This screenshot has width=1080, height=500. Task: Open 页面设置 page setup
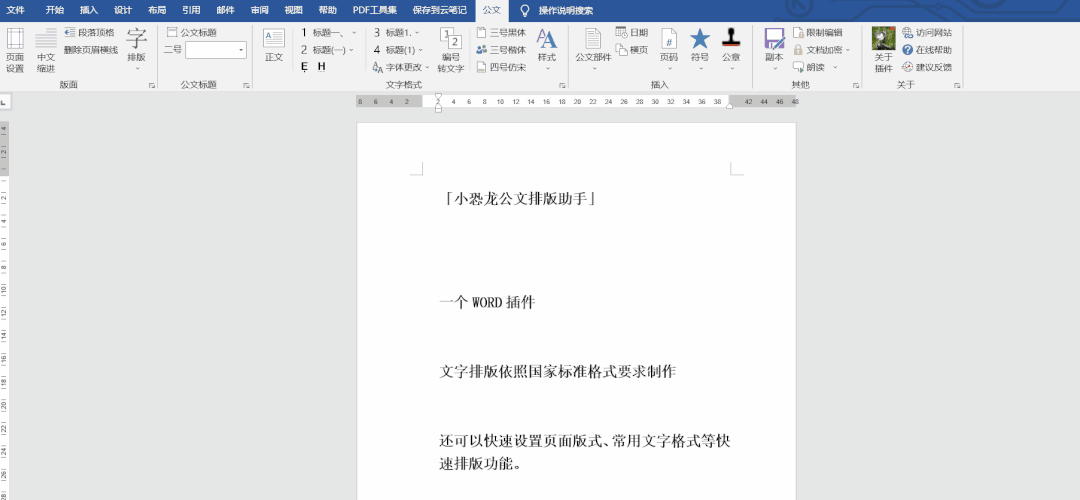coord(14,50)
